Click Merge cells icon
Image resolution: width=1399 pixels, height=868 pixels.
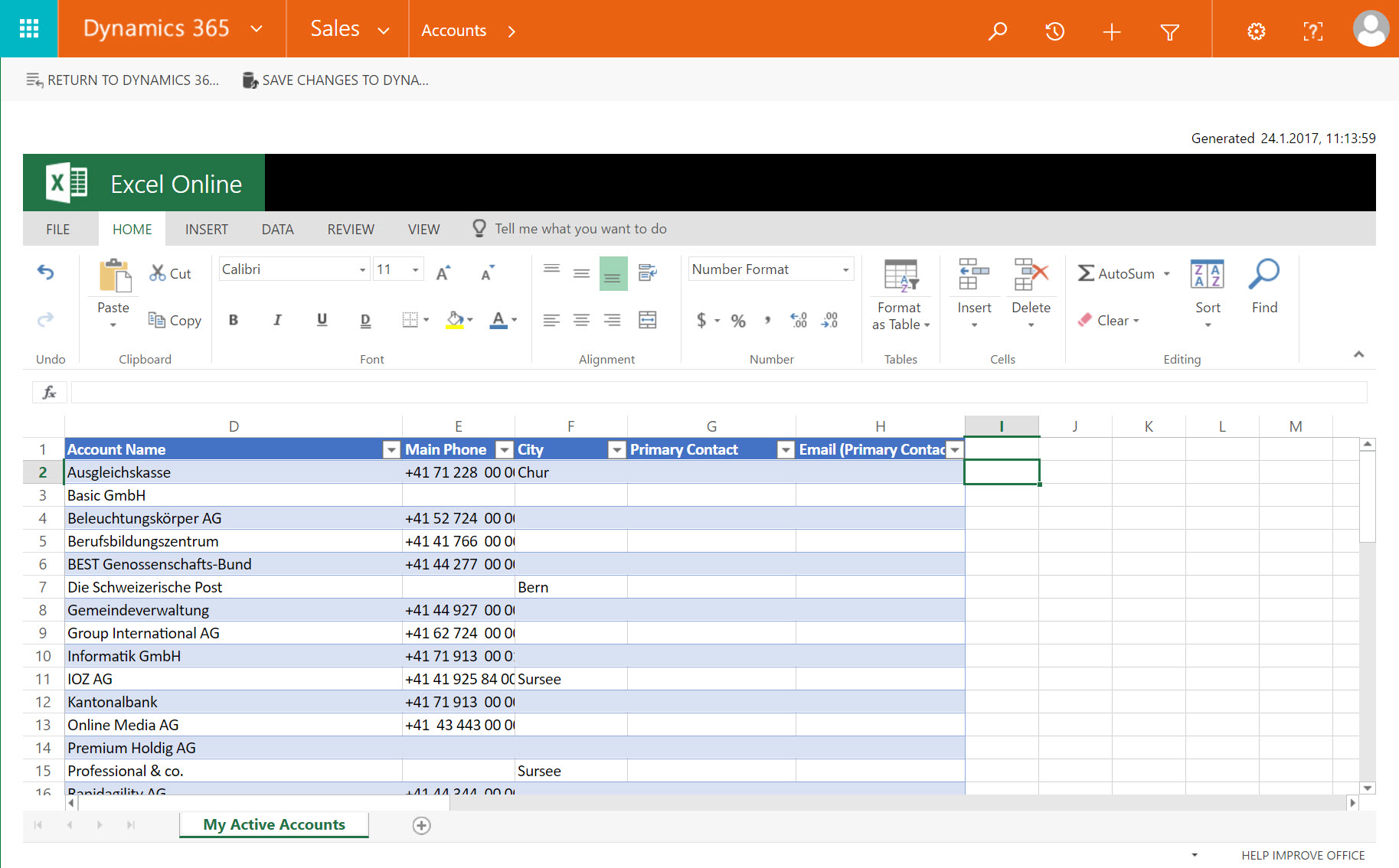click(648, 320)
